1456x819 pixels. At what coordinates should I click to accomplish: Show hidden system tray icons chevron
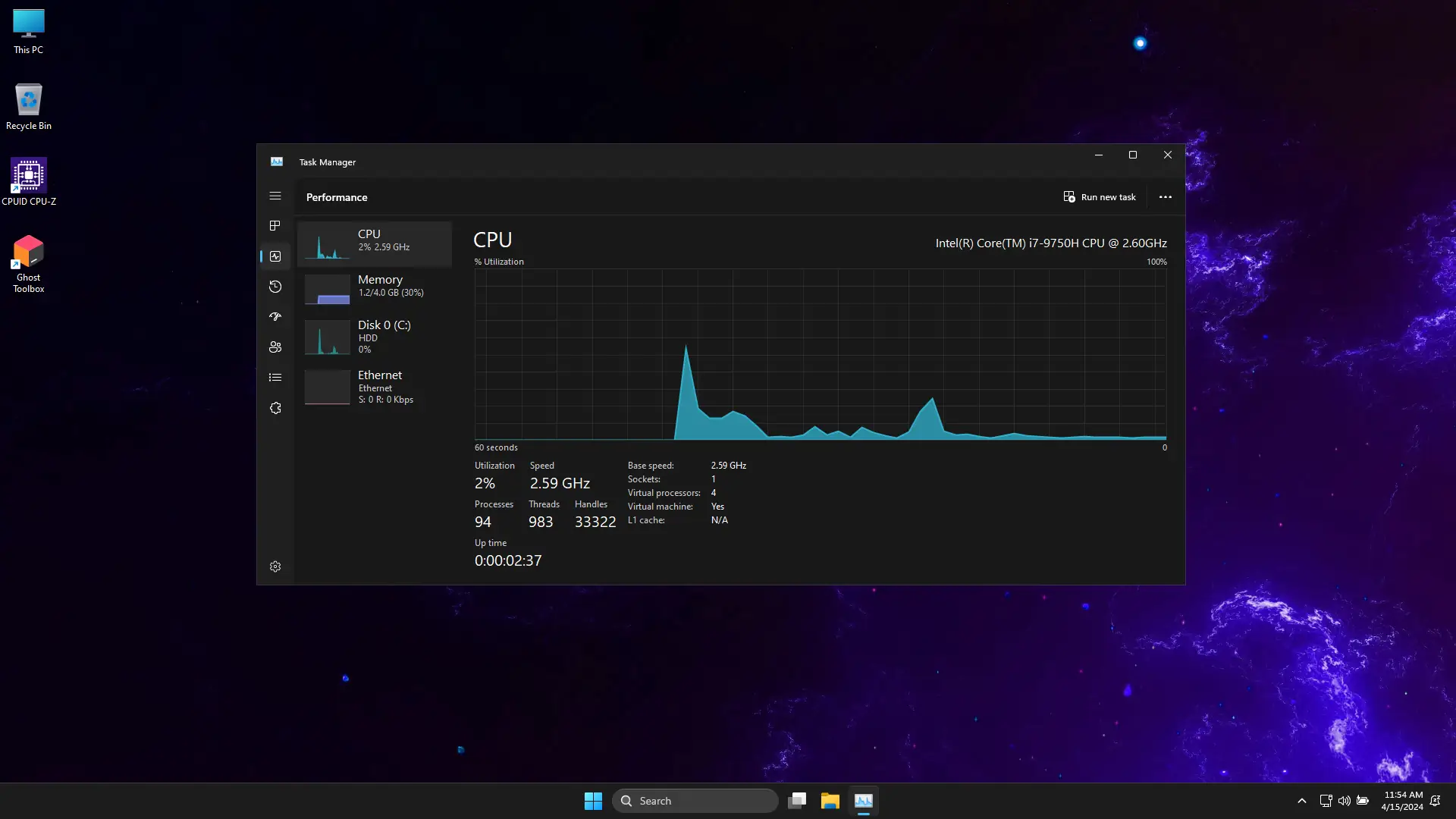pyautogui.click(x=1302, y=801)
